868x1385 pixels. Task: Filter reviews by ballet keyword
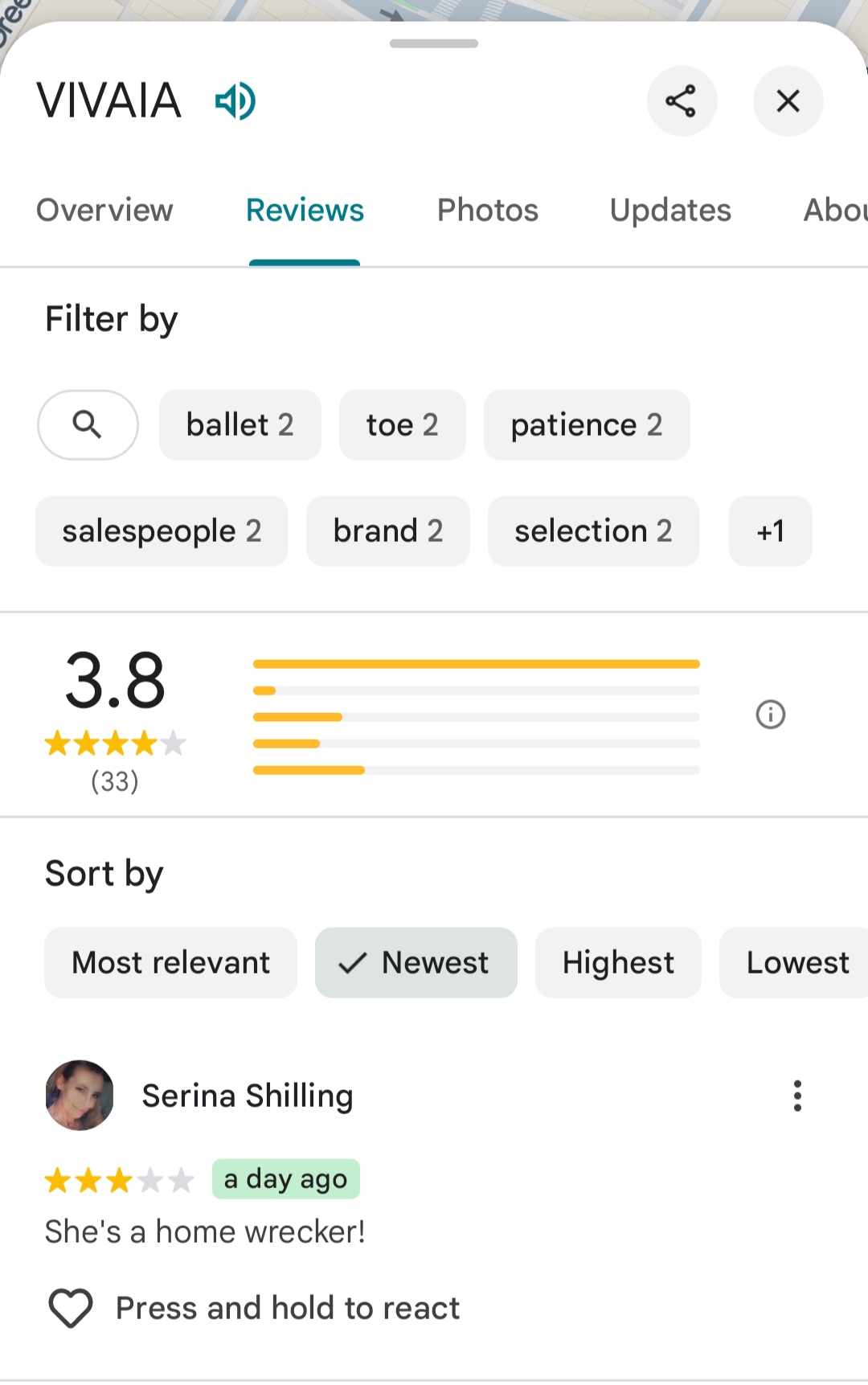(x=240, y=424)
